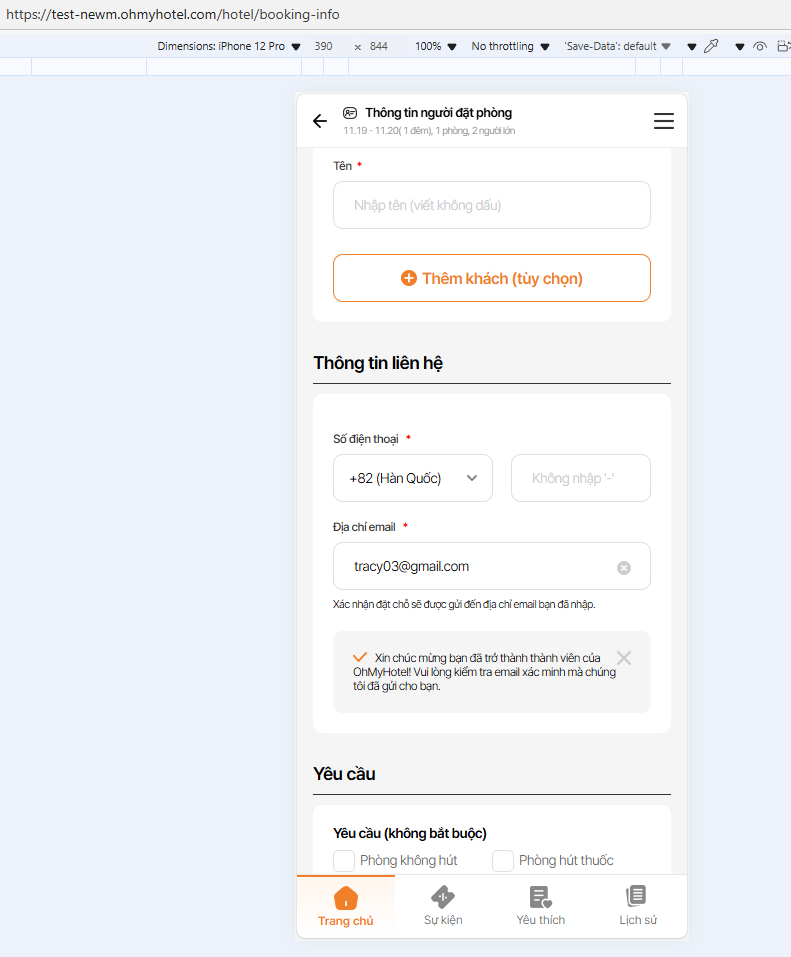Check the Phòng không hút checkbox

coord(344,860)
